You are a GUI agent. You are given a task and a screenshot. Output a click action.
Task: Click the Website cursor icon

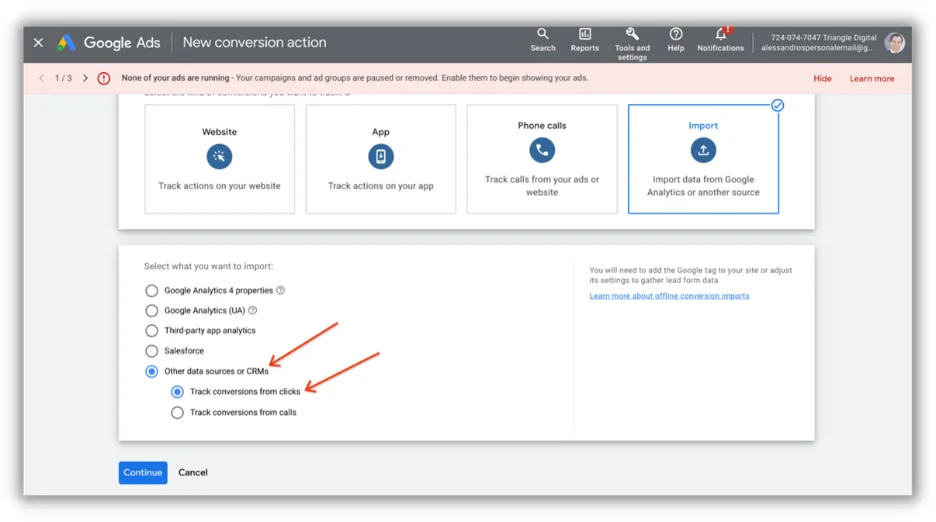pyautogui.click(x=219, y=156)
